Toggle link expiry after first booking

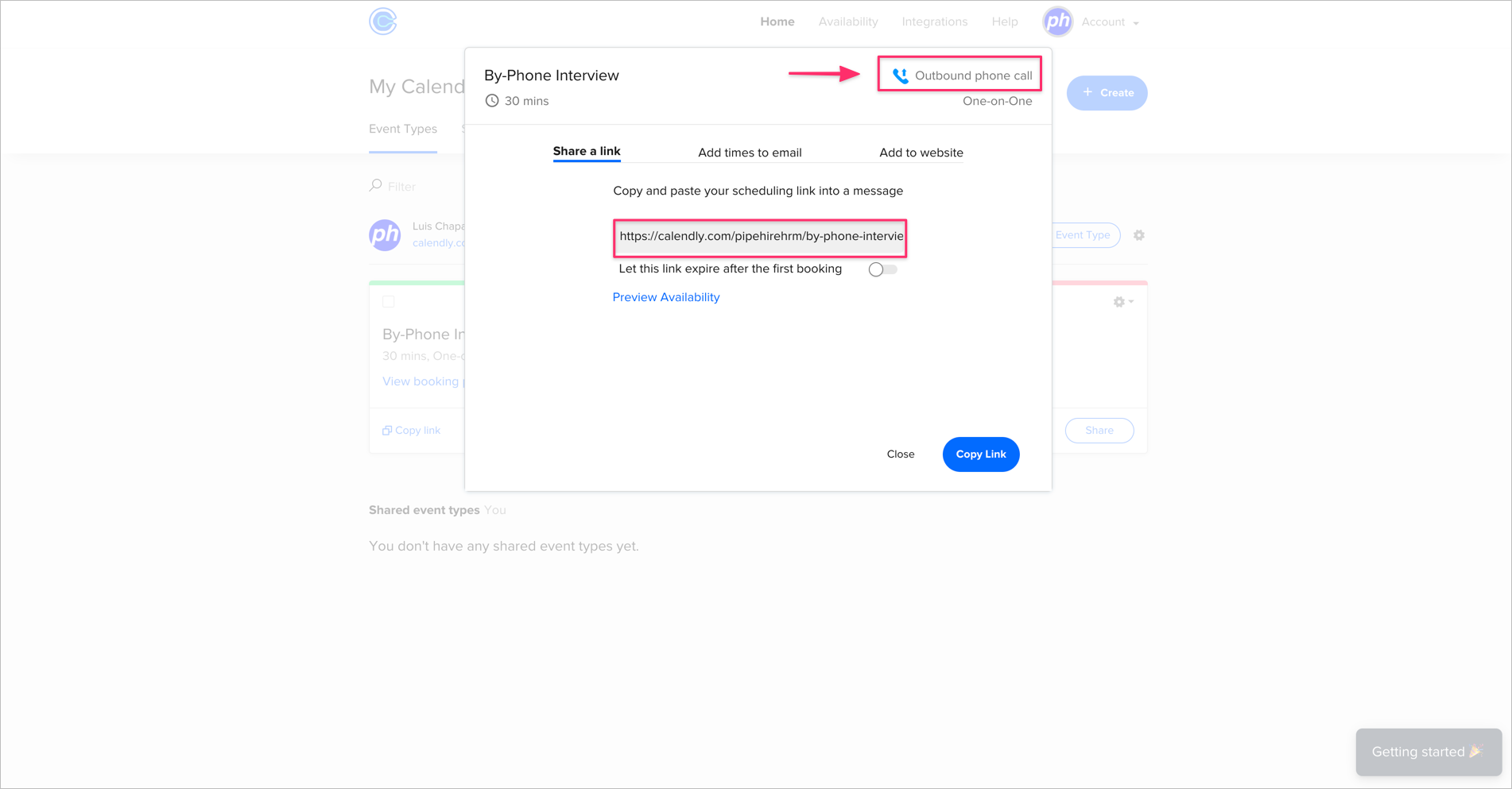882,269
